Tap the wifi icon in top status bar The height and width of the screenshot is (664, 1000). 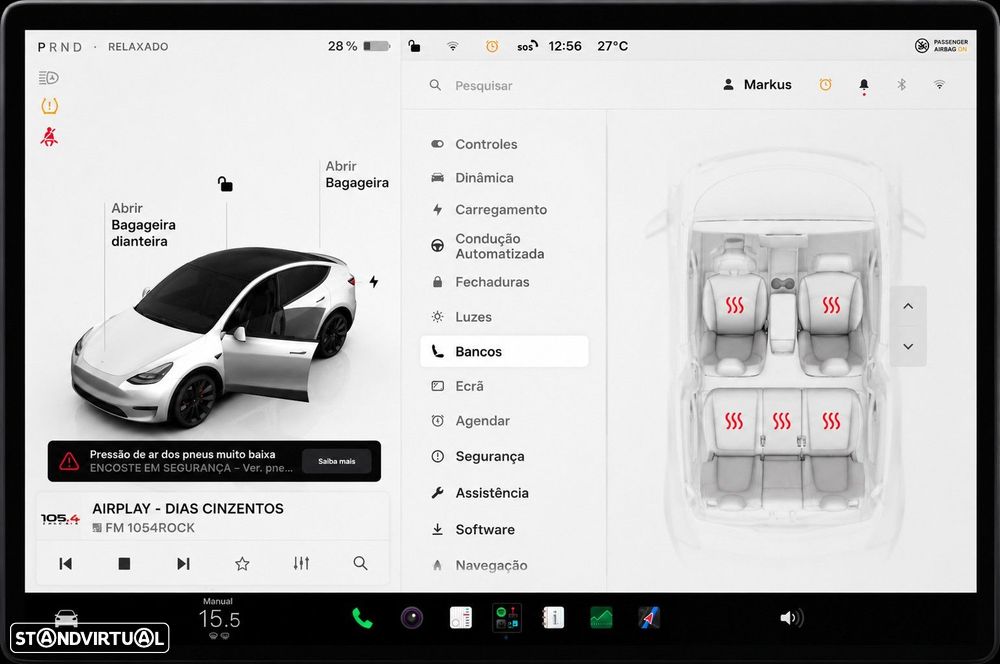452,46
